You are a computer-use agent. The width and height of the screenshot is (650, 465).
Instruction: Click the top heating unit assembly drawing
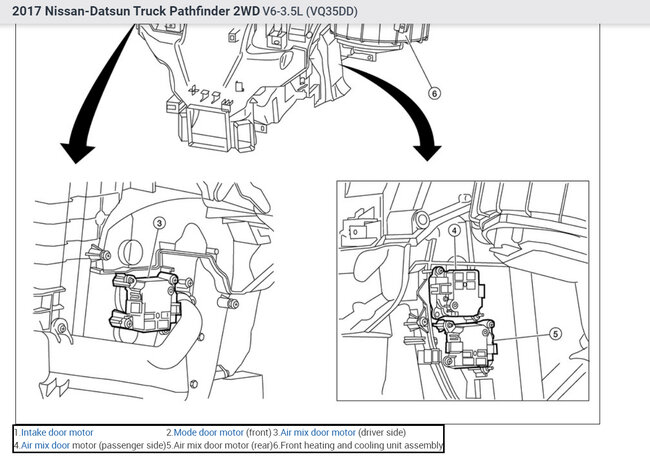[x=282, y=87]
